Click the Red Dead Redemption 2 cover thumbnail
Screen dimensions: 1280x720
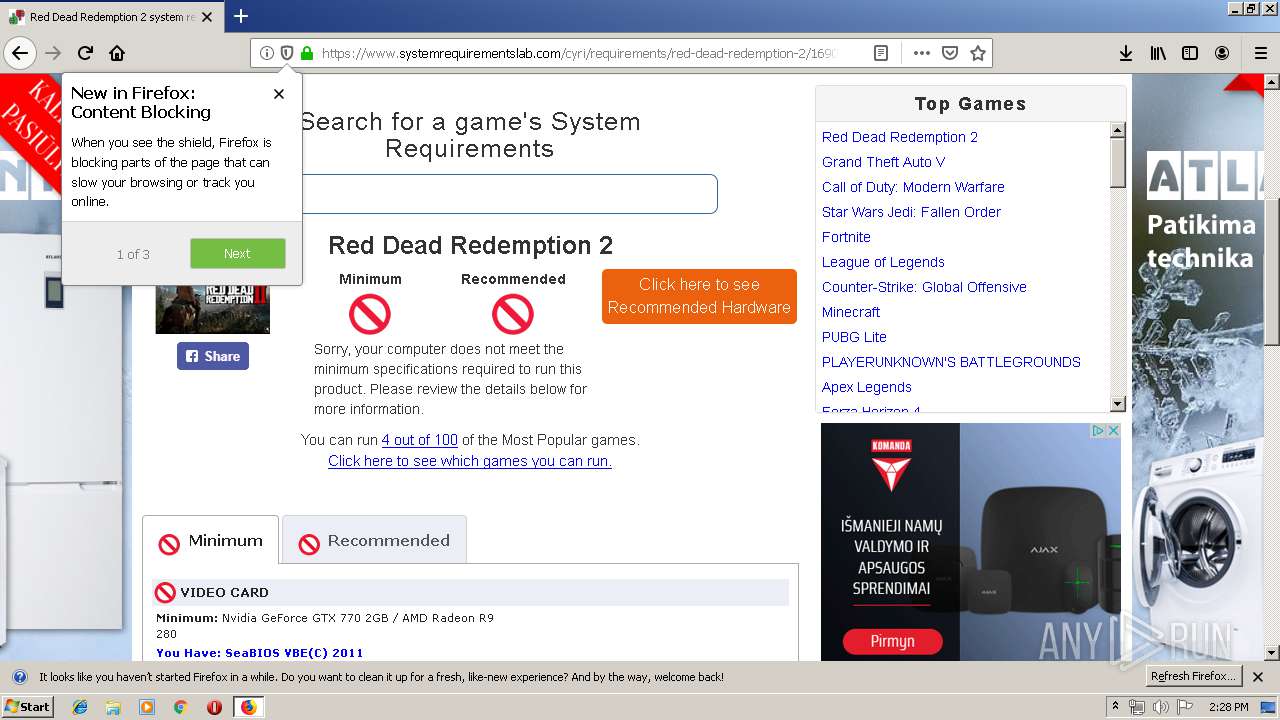tap(213, 309)
